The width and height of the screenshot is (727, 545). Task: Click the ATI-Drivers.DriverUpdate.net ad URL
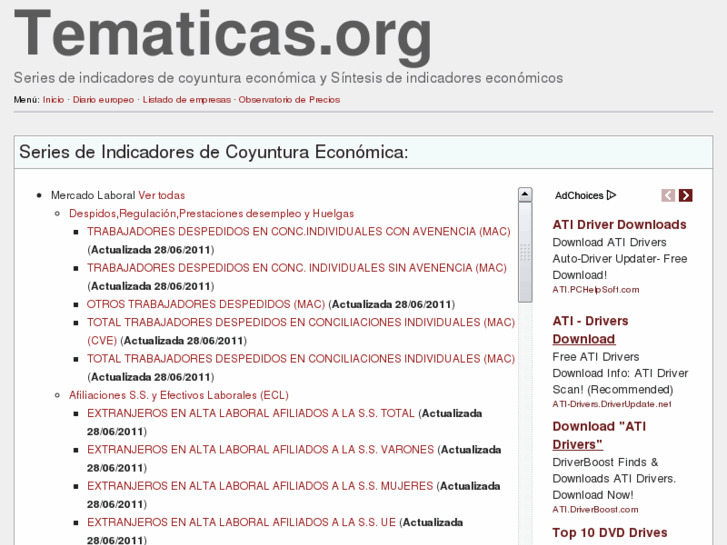(x=612, y=404)
